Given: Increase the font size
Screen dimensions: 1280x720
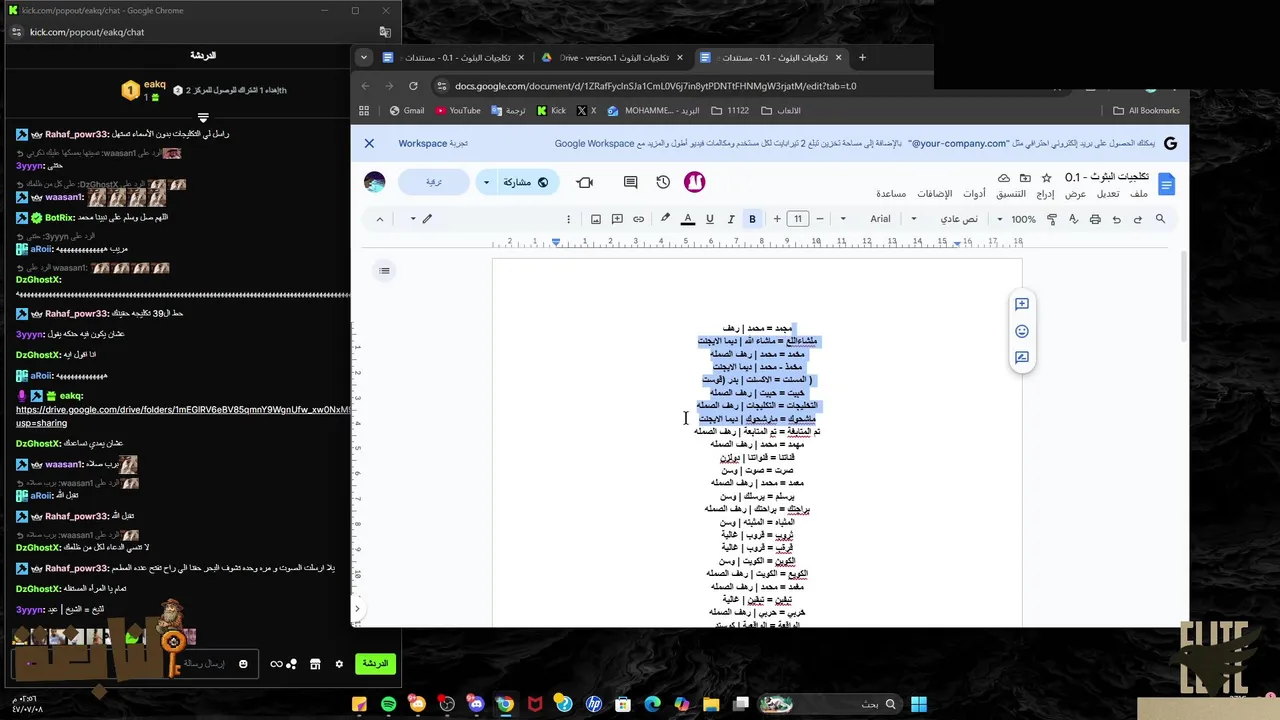Looking at the screenshot, I should pos(776,219).
